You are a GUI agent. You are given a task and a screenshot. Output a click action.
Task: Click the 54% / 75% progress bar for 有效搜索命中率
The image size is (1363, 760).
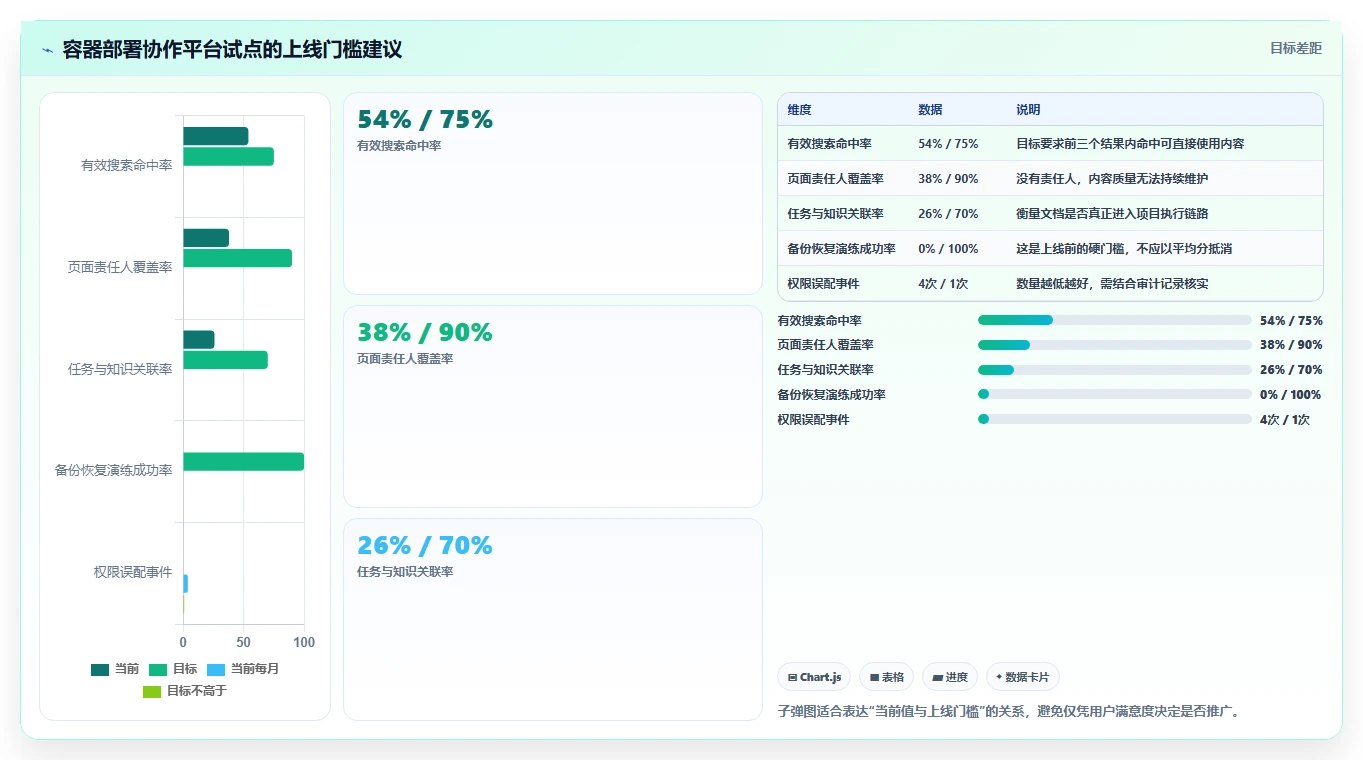1114,320
